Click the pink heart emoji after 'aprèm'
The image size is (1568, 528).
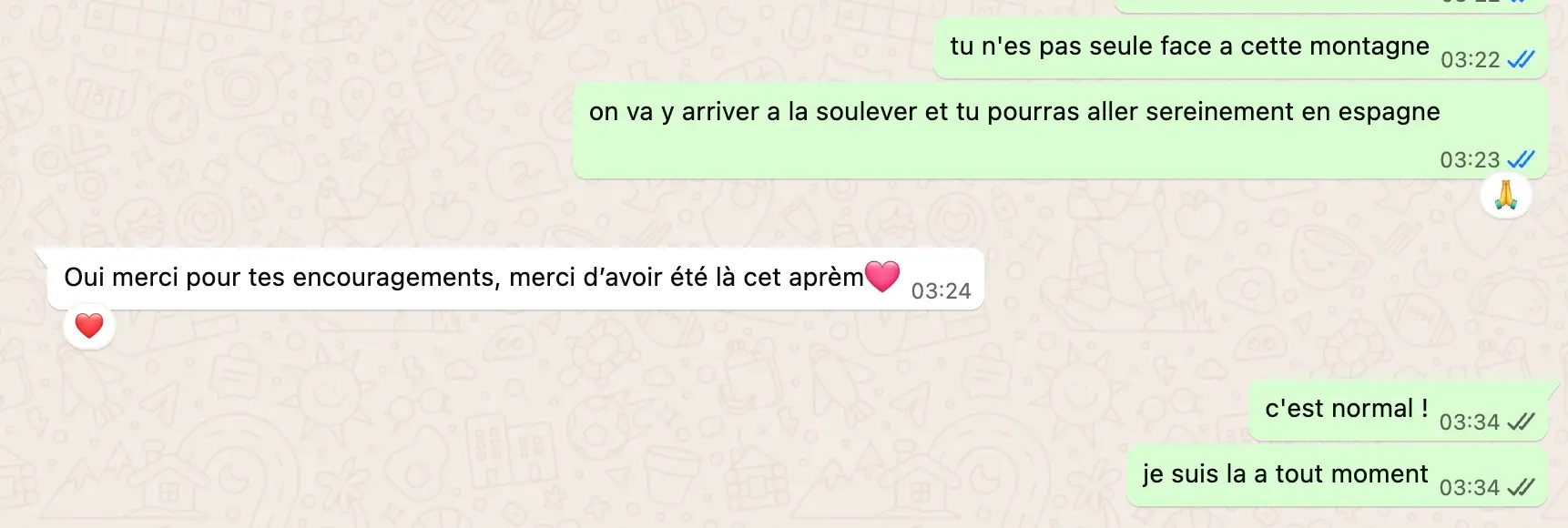click(881, 276)
